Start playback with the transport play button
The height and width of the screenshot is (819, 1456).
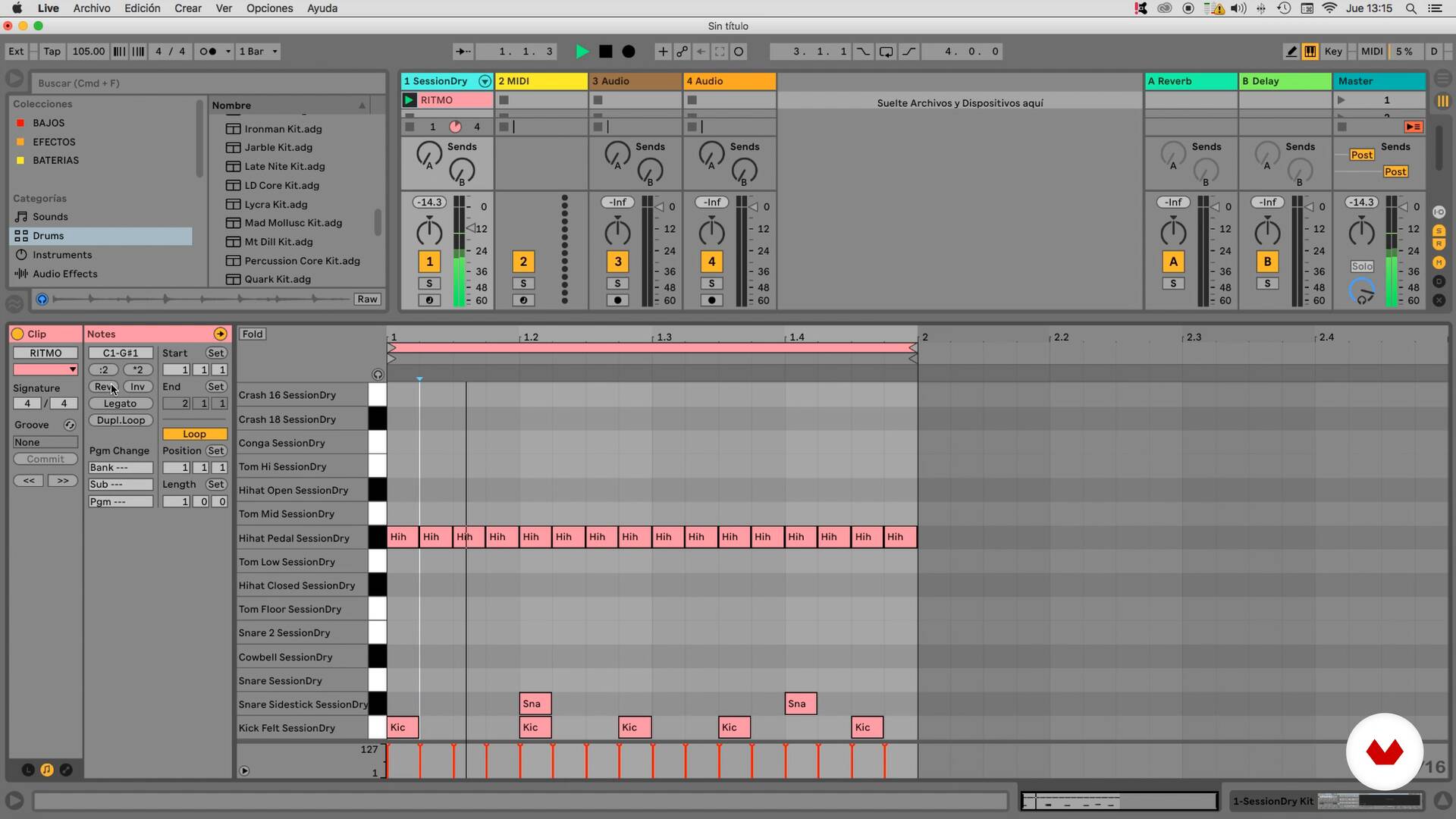click(582, 52)
